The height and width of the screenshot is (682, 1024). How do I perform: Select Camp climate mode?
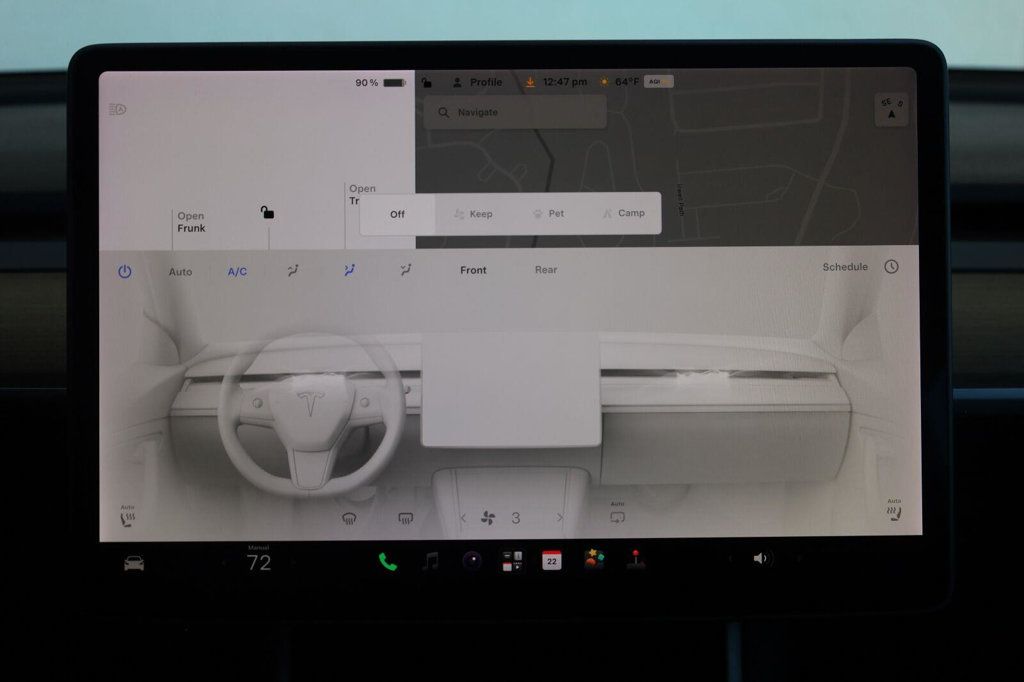coord(624,213)
